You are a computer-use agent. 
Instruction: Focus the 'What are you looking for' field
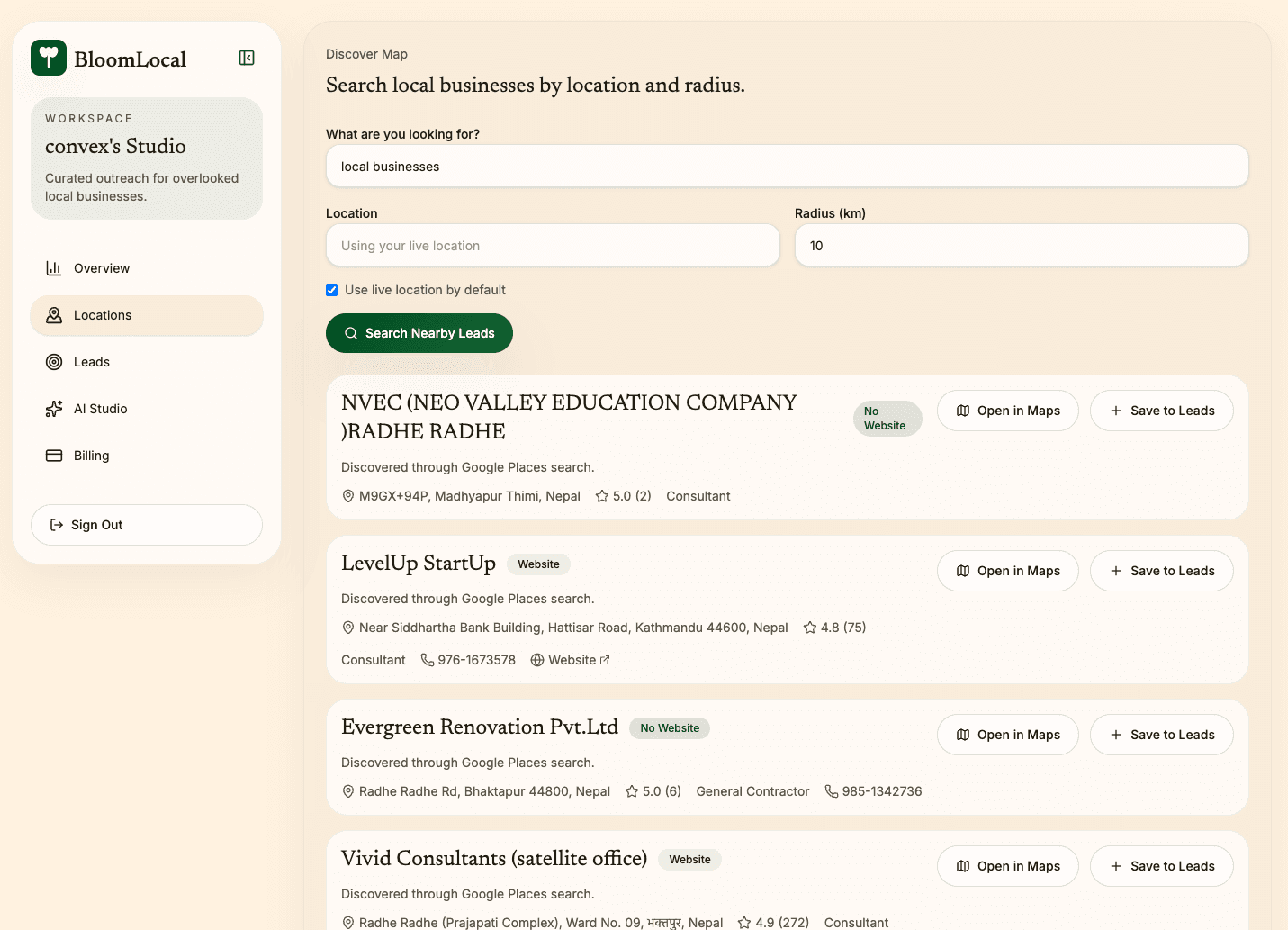[787, 167]
